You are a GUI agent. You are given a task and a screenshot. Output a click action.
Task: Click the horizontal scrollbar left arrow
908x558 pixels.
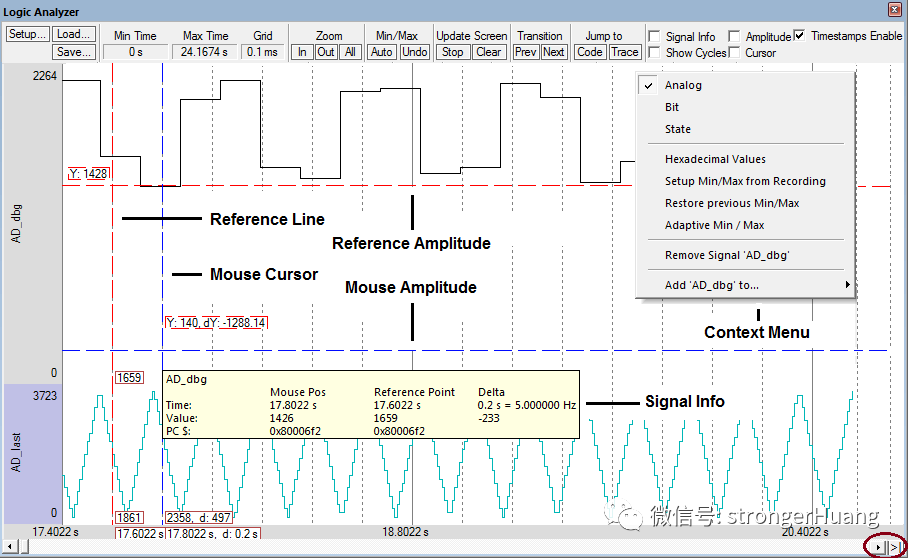pos(10,546)
